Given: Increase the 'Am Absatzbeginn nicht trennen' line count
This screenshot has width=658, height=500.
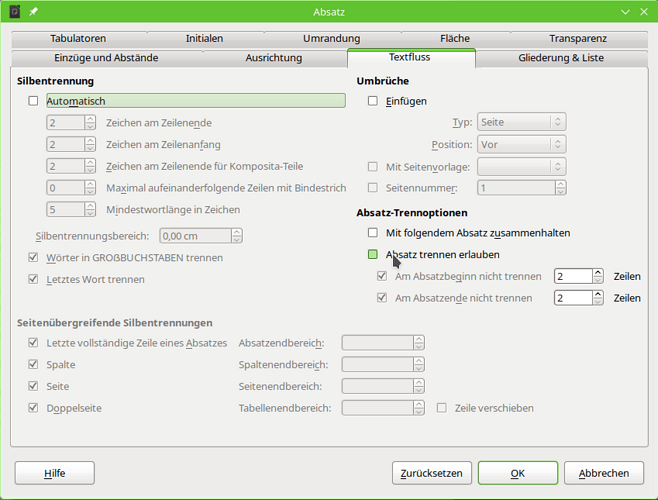Looking at the screenshot, I should 598,271.
